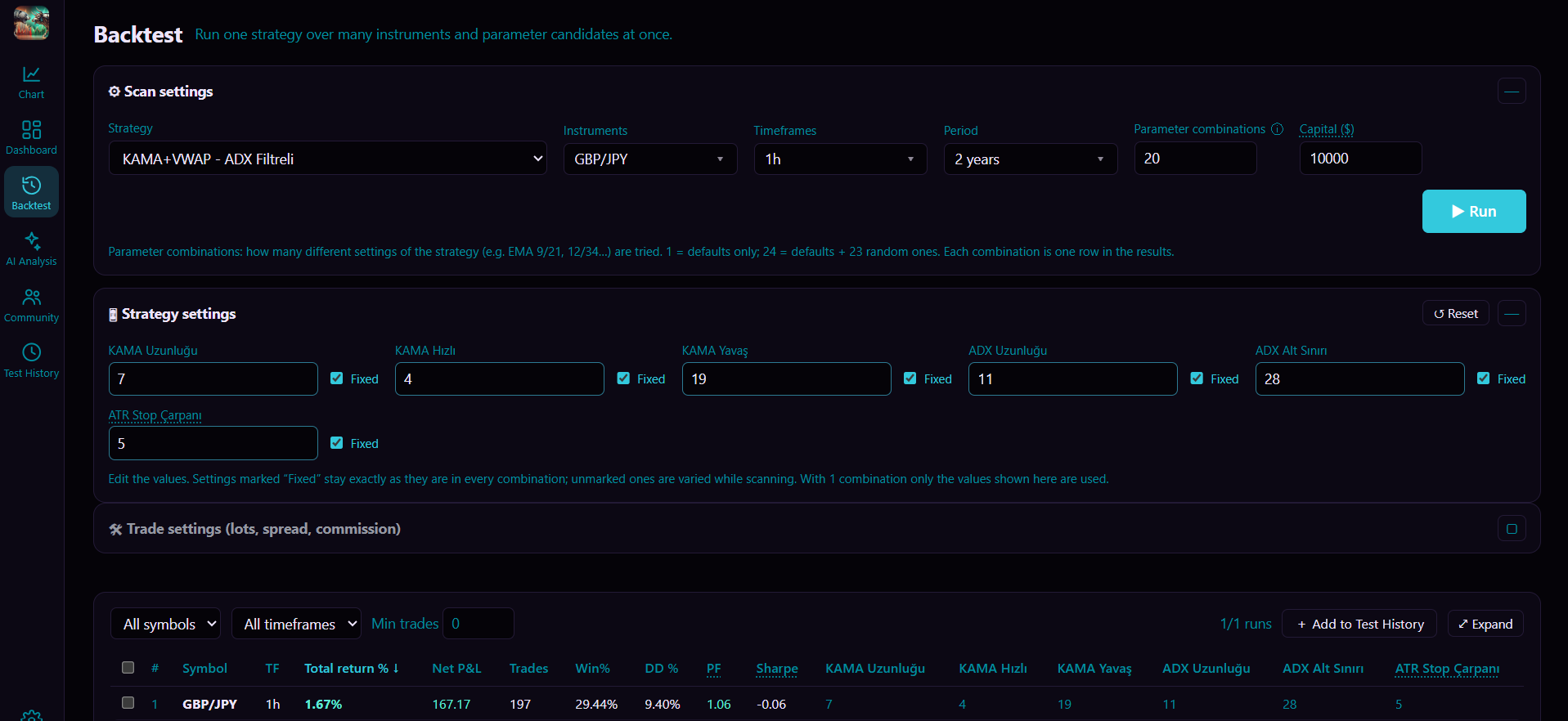Go to Community section
The height and width of the screenshot is (721, 1568).
tap(31, 305)
